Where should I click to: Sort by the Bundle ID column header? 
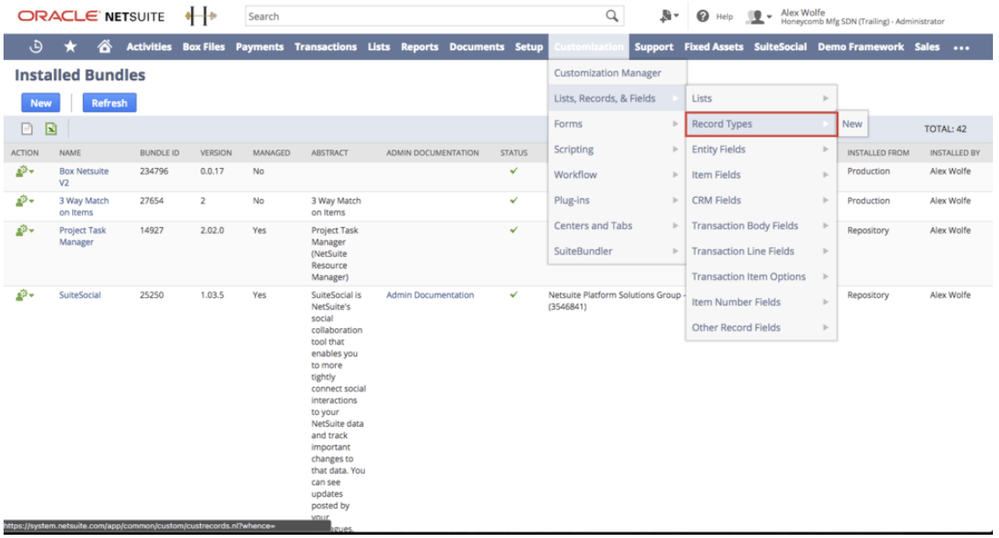[x=159, y=153]
